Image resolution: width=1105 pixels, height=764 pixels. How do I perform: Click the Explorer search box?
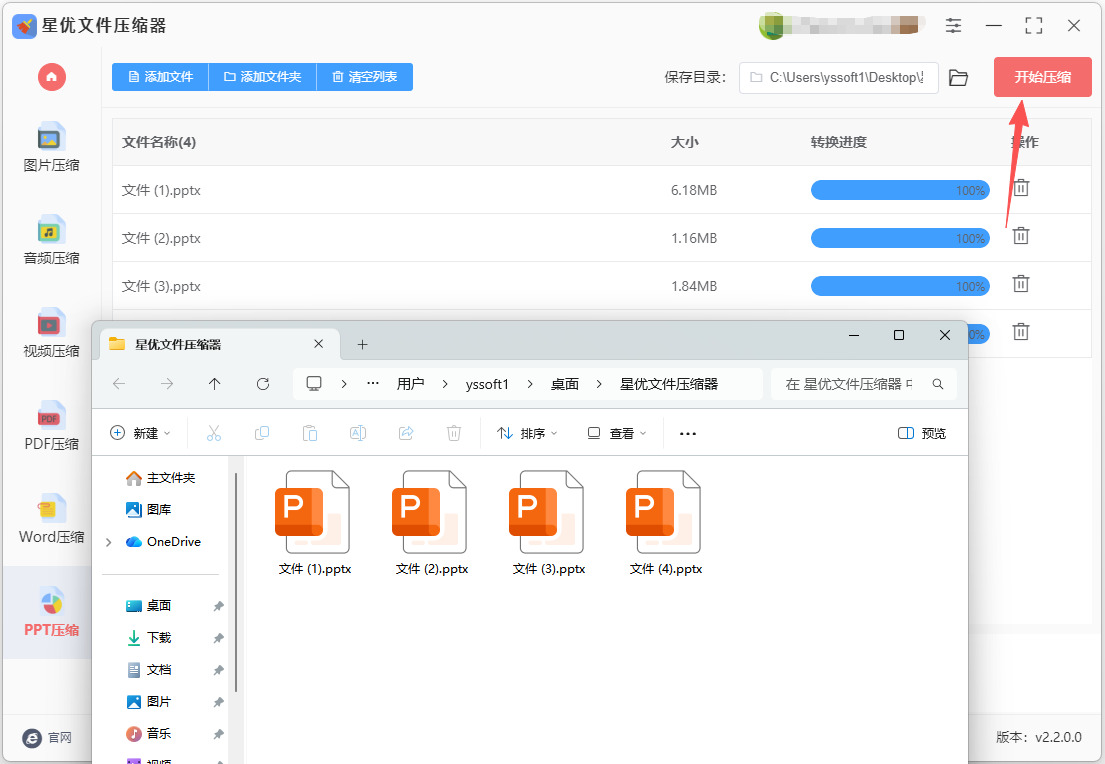[x=864, y=384]
